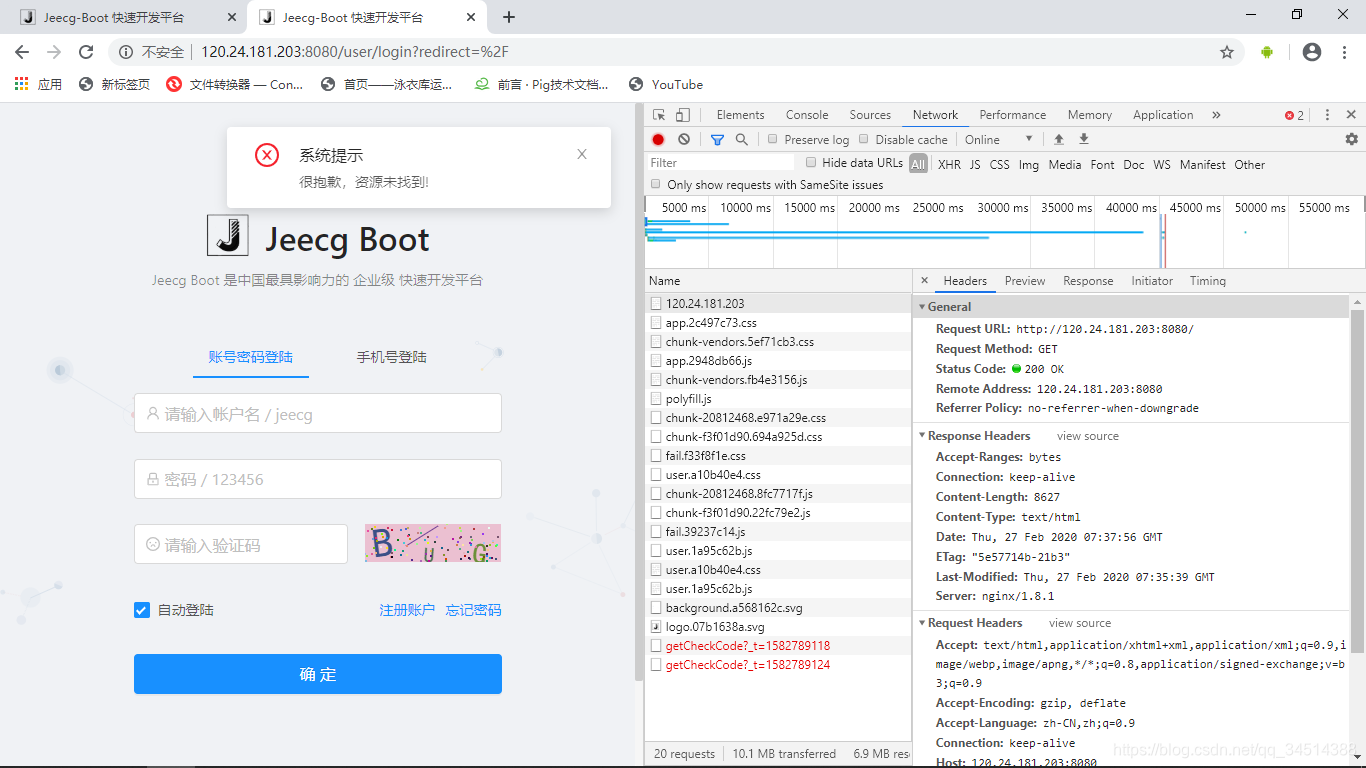Image resolution: width=1366 pixels, height=768 pixels.
Task: Clear the network log icon
Action: 684,140
